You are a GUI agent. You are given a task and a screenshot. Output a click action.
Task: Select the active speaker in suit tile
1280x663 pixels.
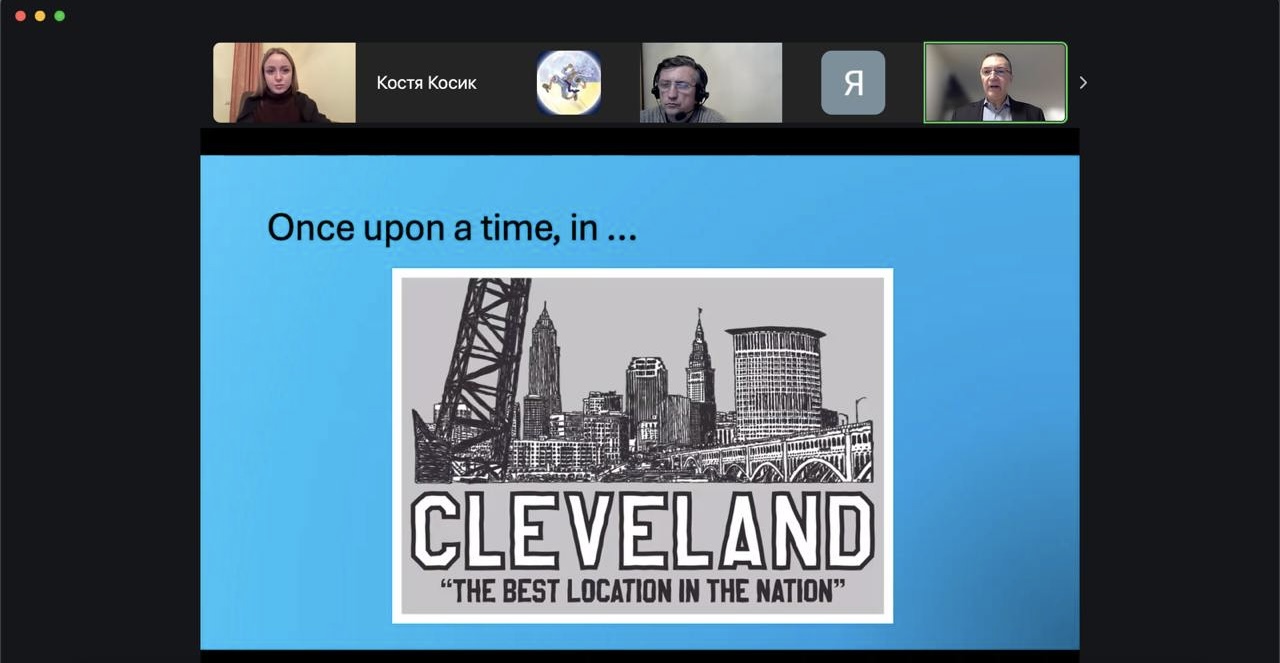point(995,82)
